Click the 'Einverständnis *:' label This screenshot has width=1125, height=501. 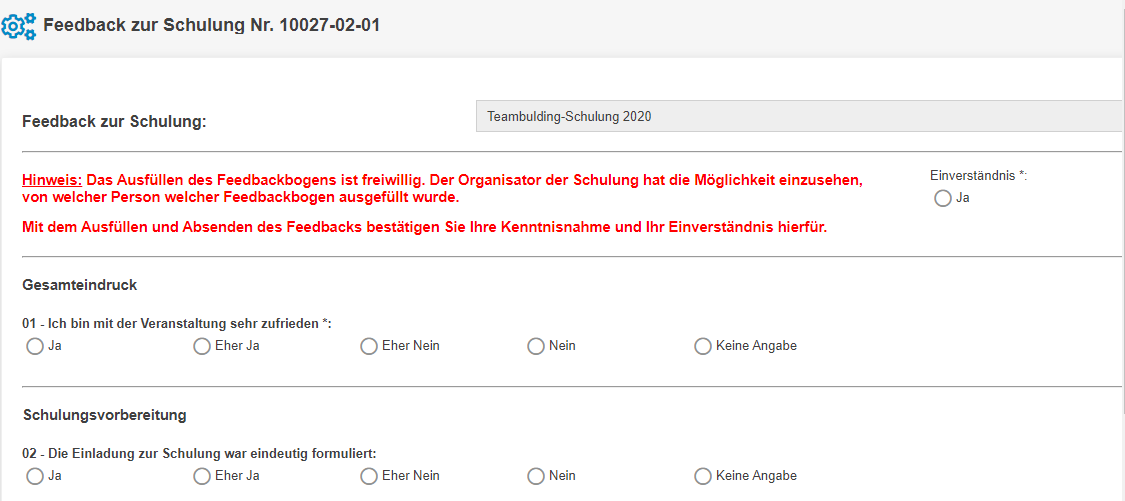[x=978, y=176]
